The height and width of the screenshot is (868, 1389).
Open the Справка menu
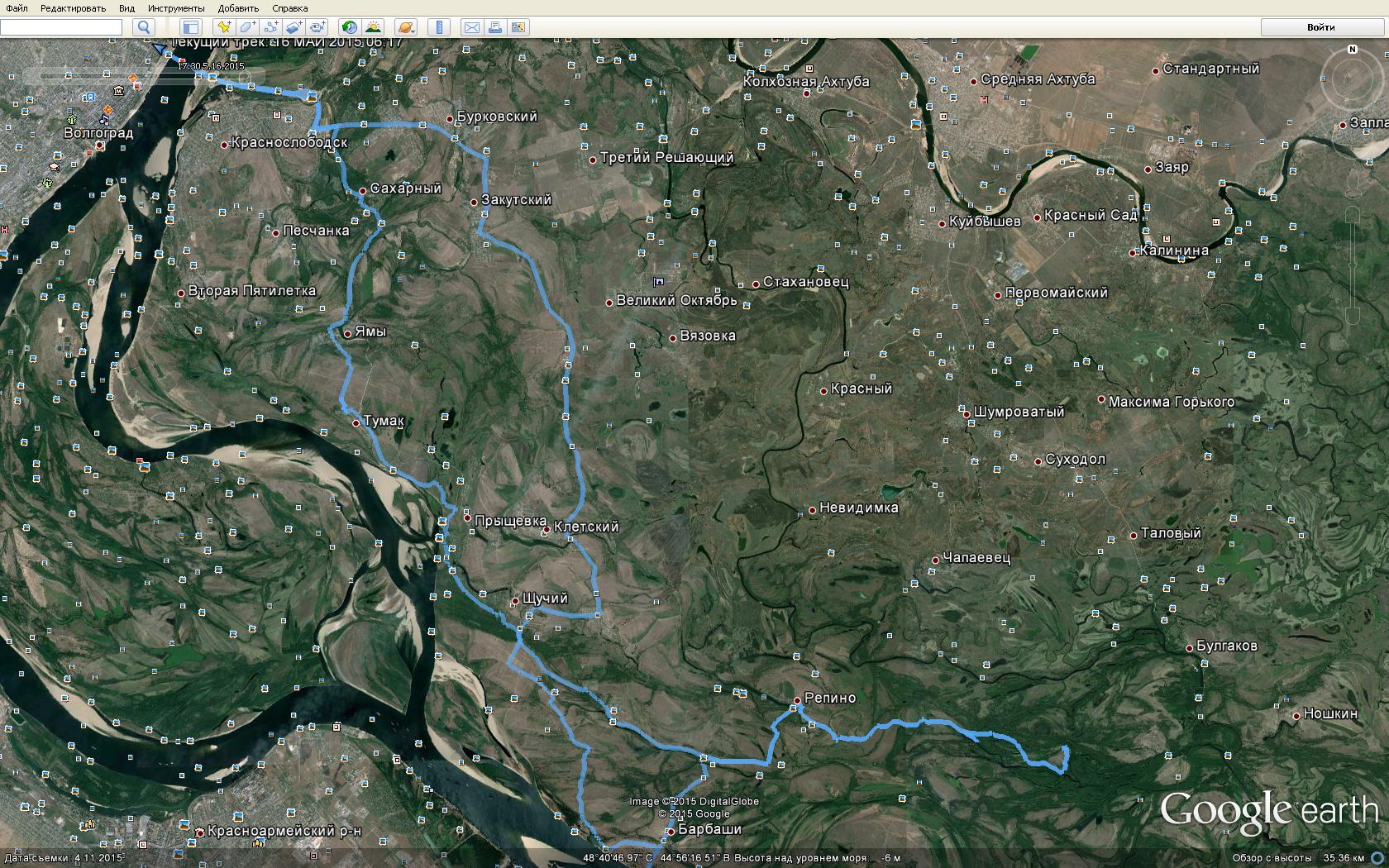click(x=289, y=8)
